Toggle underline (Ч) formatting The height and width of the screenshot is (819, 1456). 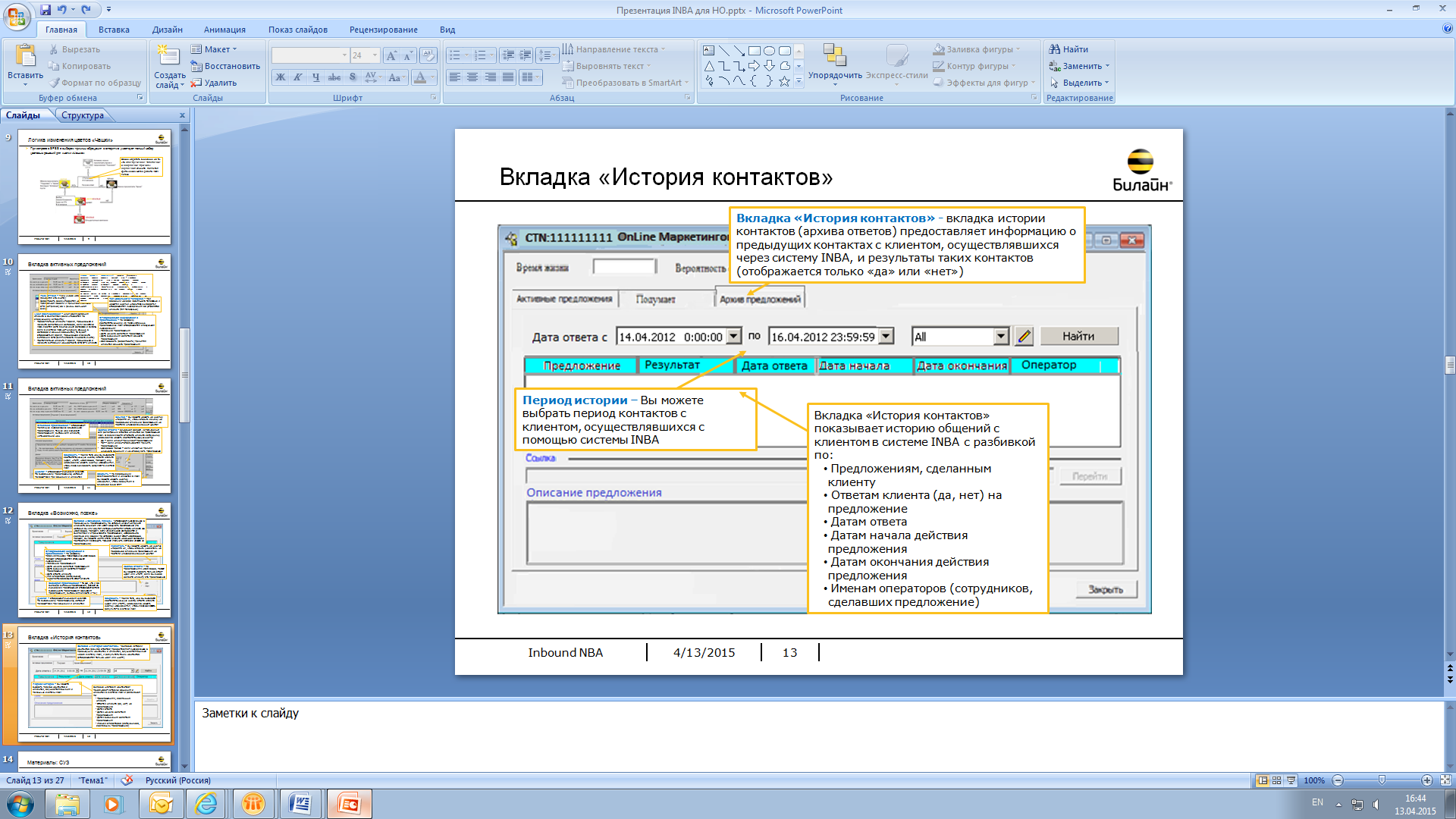point(316,77)
